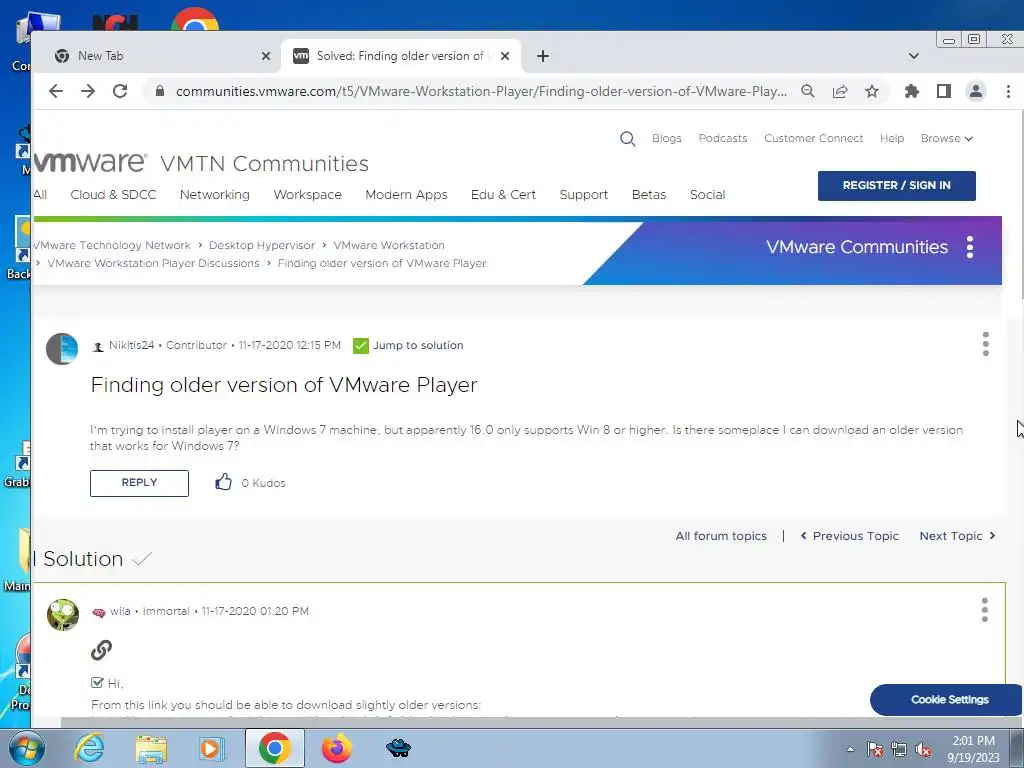
Task: Click the taskbar clock showing 2:01 PM
Action: (974, 749)
